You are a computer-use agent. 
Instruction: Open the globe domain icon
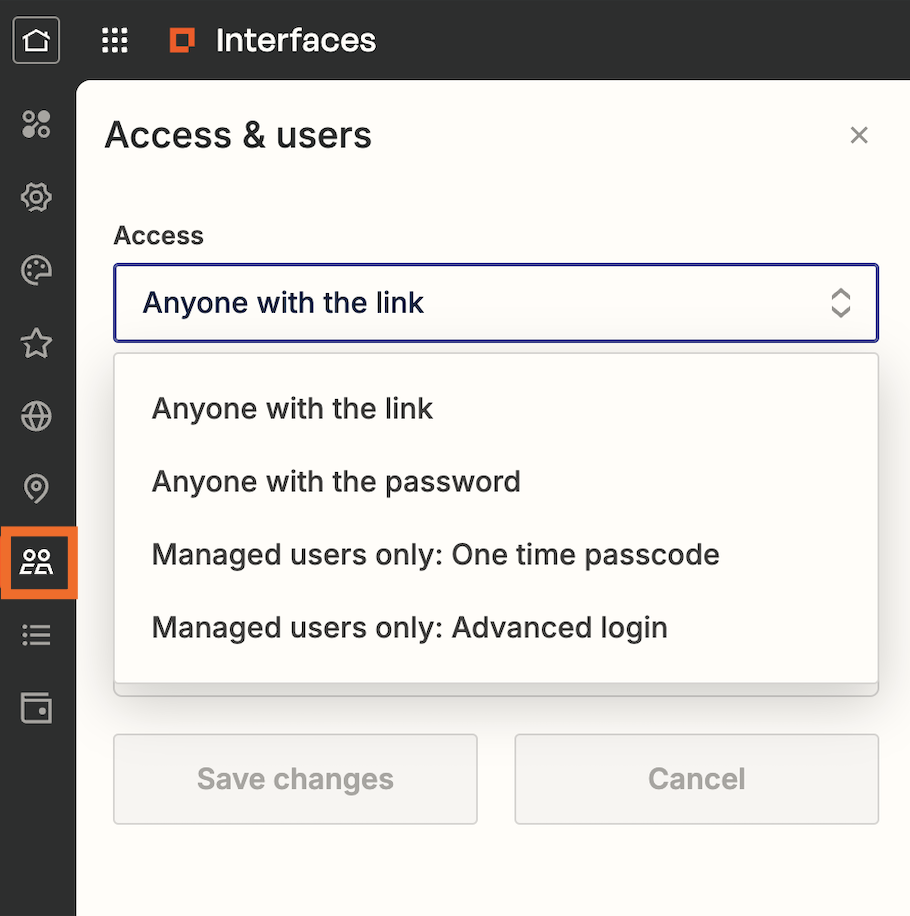36,416
